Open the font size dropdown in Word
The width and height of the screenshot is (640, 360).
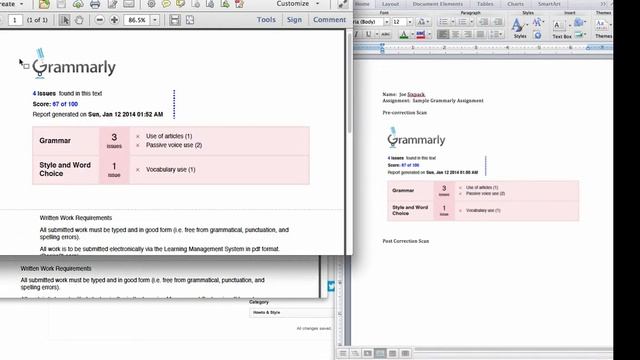pos(410,22)
